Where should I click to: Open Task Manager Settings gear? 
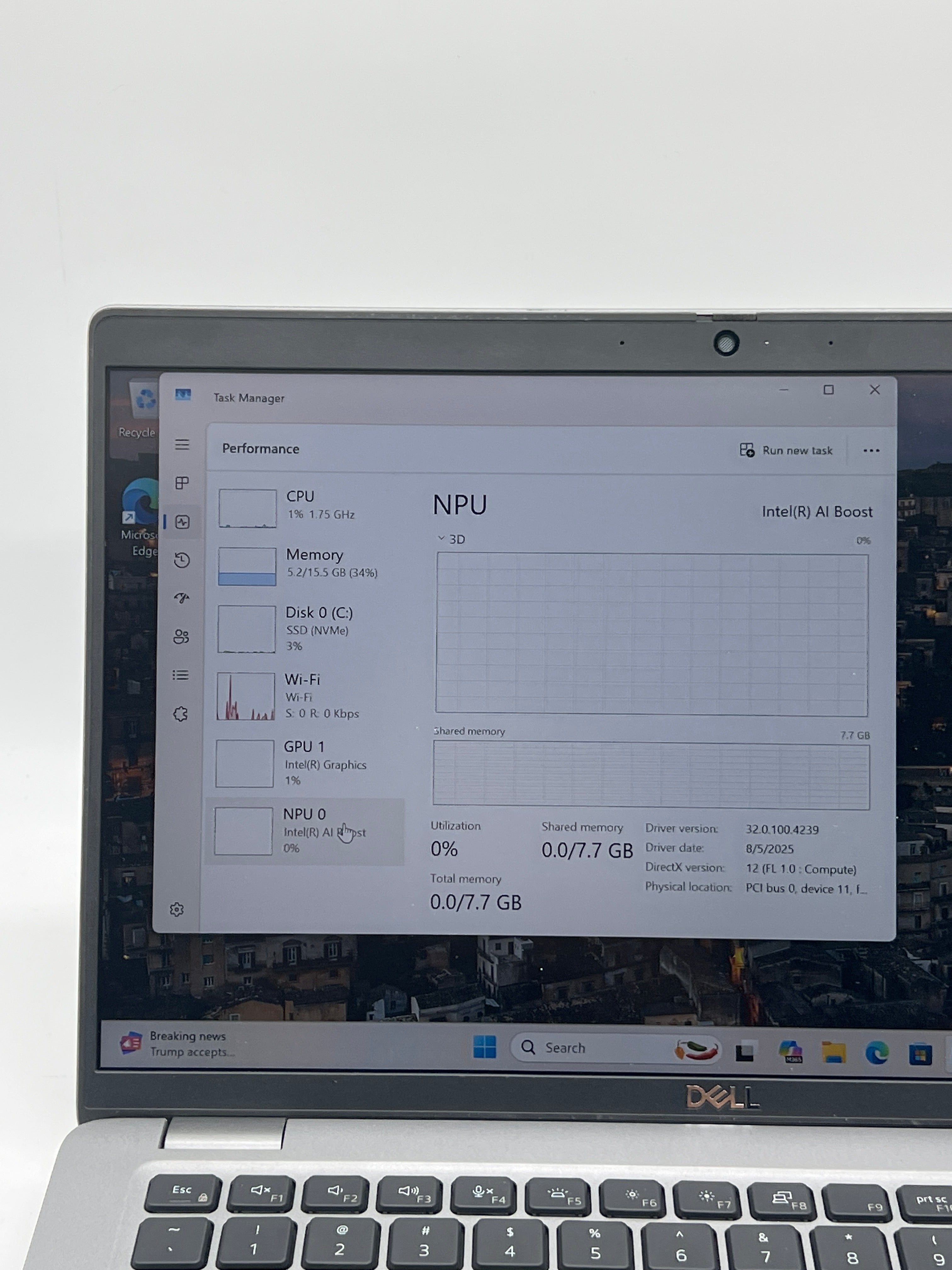(x=177, y=909)
